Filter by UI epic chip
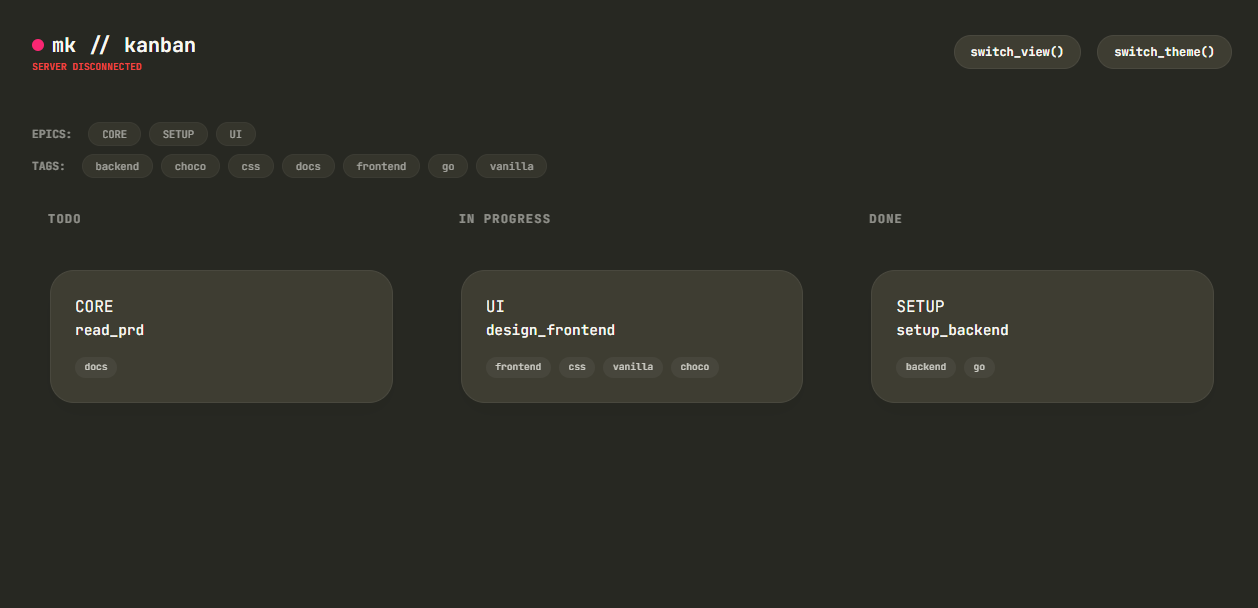The height and width of the screenshot is (608, 1258). coord(235,134)
